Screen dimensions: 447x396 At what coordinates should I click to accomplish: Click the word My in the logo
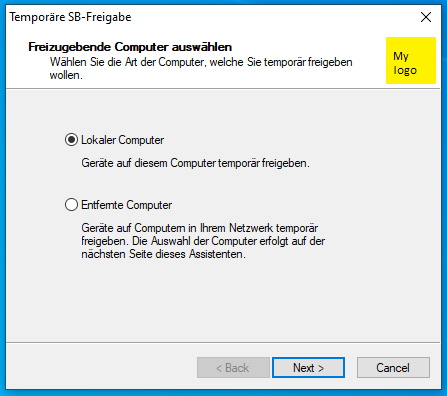(x=401, y=56)
